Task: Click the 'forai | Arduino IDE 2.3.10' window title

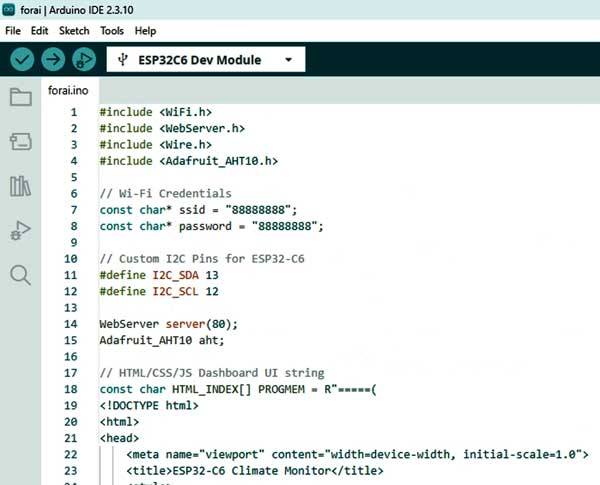Action: [x=77, y=10]
